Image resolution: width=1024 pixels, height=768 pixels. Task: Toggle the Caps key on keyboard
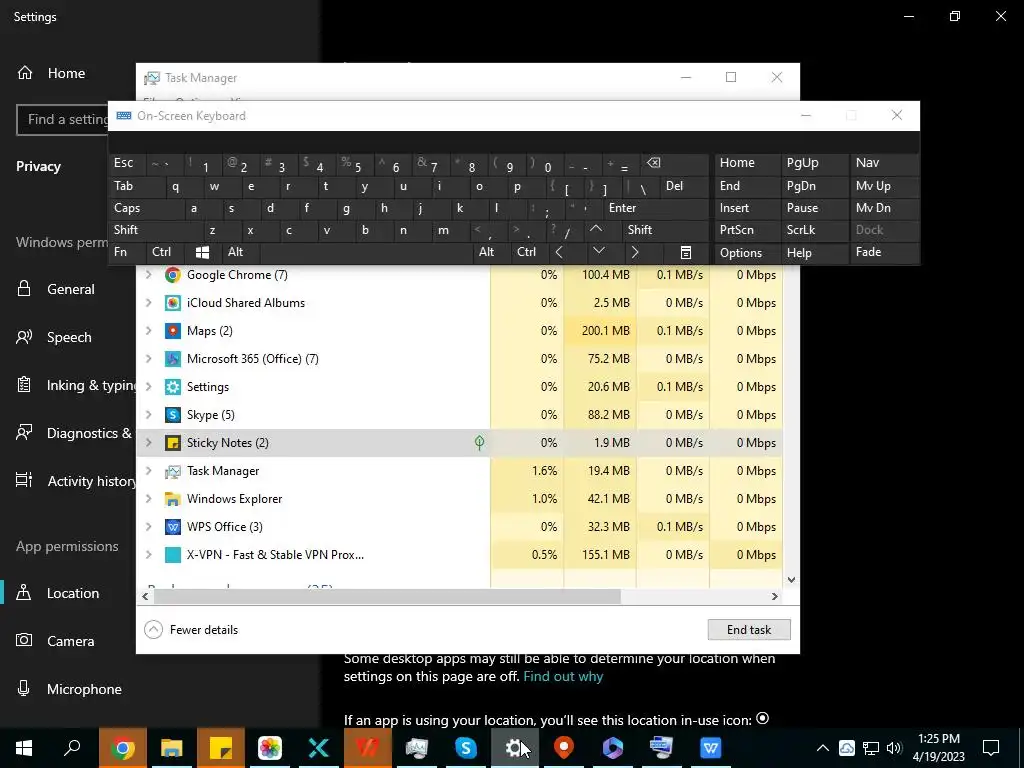coord(145,208)
